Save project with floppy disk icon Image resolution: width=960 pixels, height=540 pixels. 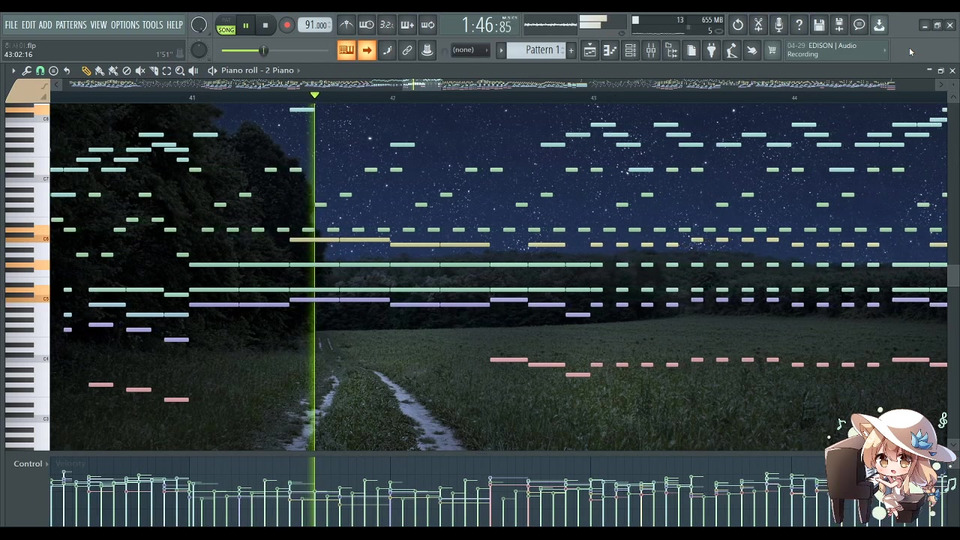[x=819, y=25]
